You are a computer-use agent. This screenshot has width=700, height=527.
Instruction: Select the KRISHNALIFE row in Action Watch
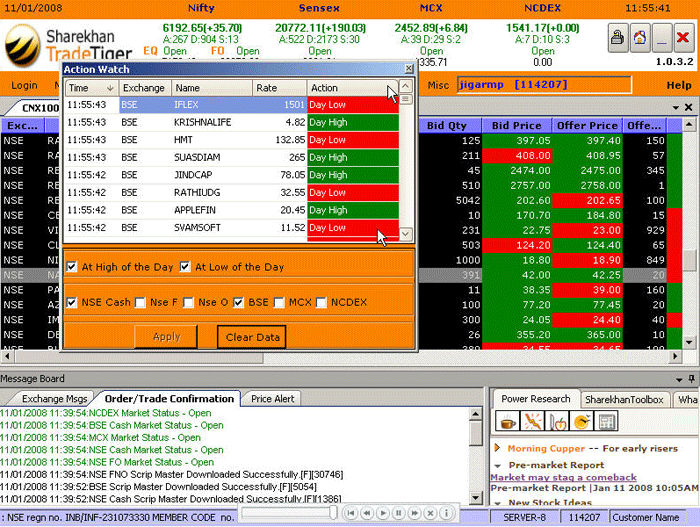tap(232, 122)
